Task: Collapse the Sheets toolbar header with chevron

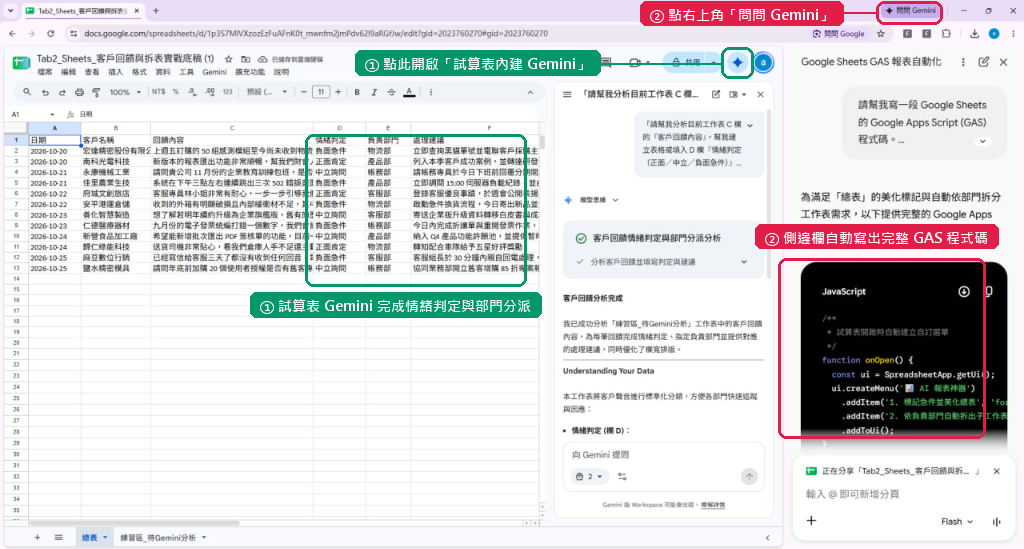Action: (530, 92)
